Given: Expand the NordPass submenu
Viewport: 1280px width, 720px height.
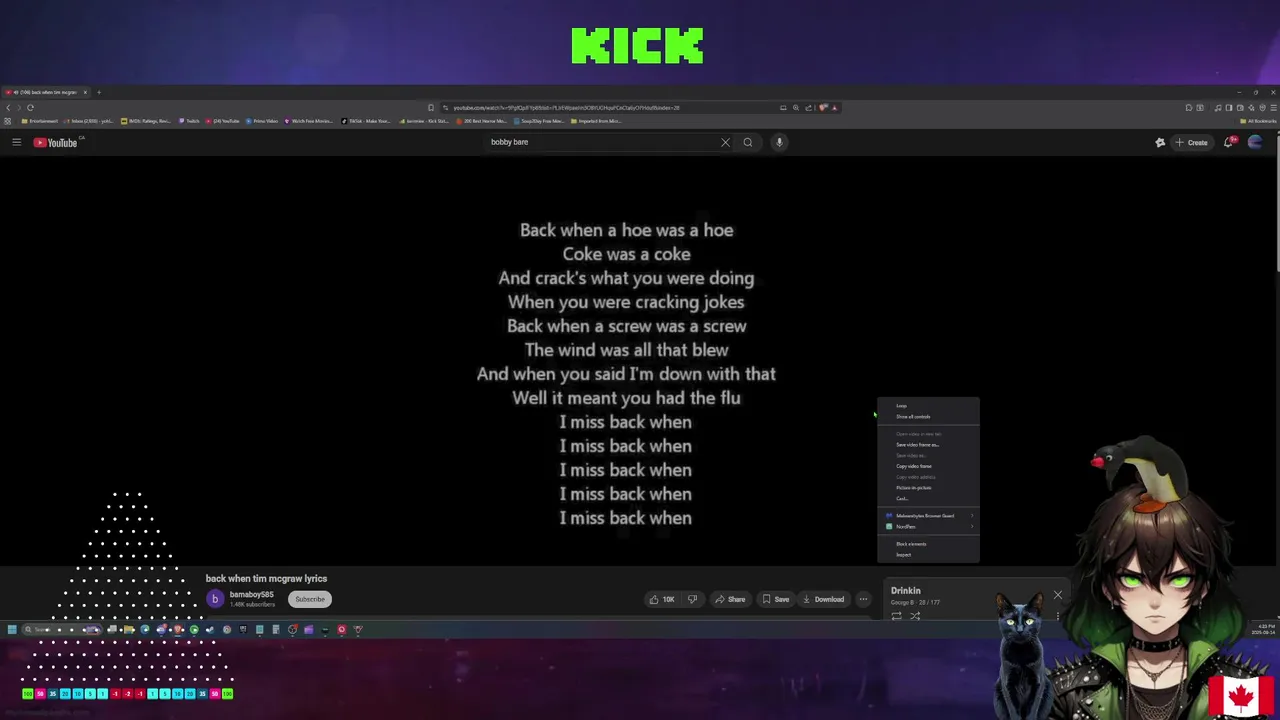Looking at the screenshot, I should click(928, 527).
